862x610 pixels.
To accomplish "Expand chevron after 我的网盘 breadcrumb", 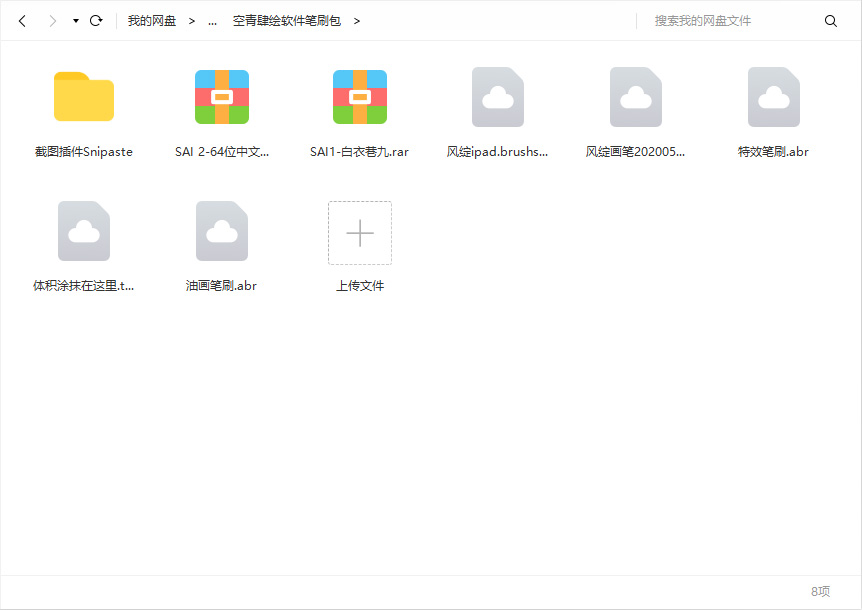I will pyautogui.click(x=192, y=21).
